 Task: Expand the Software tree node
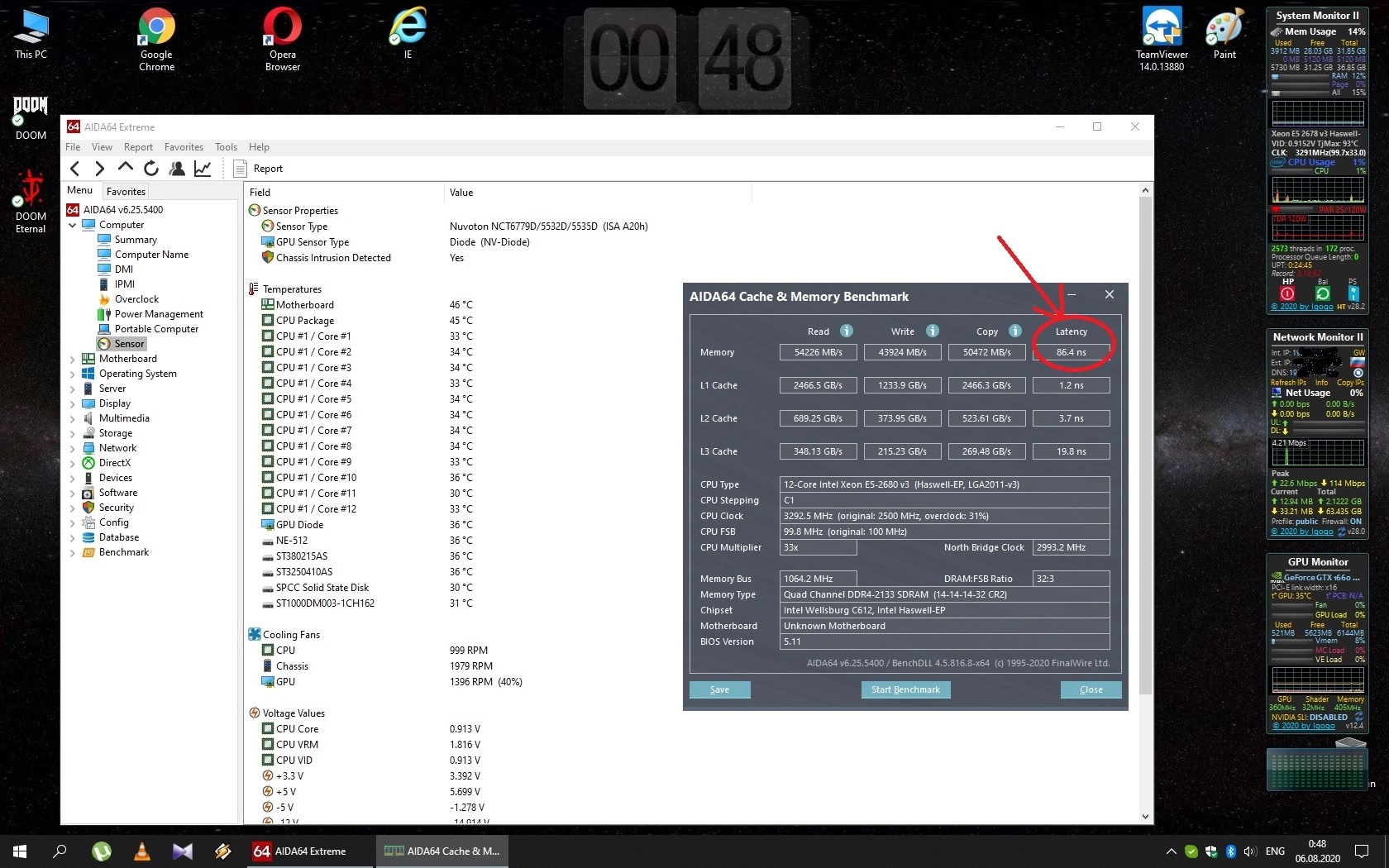(x=72, y=493)
